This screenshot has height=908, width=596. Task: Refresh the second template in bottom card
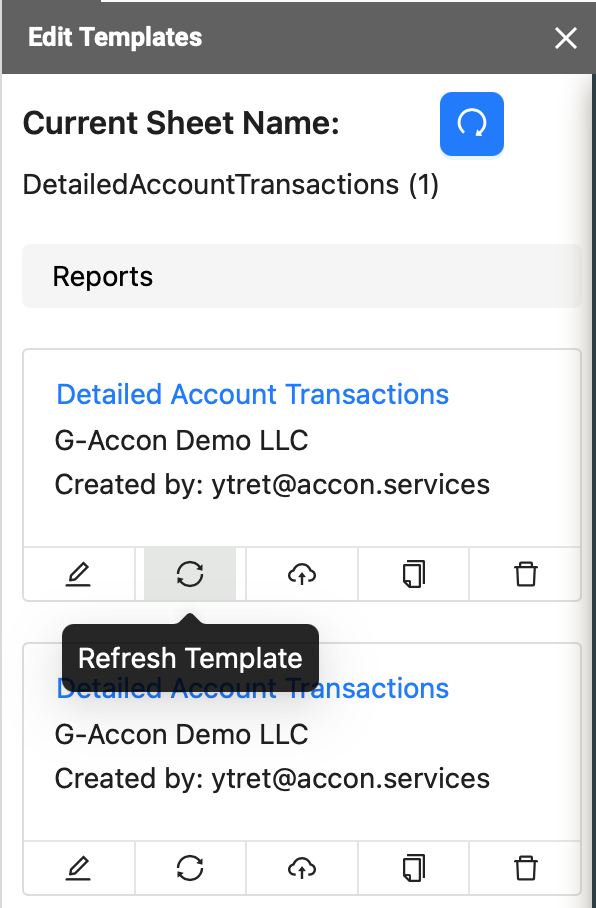pos(190,868)
